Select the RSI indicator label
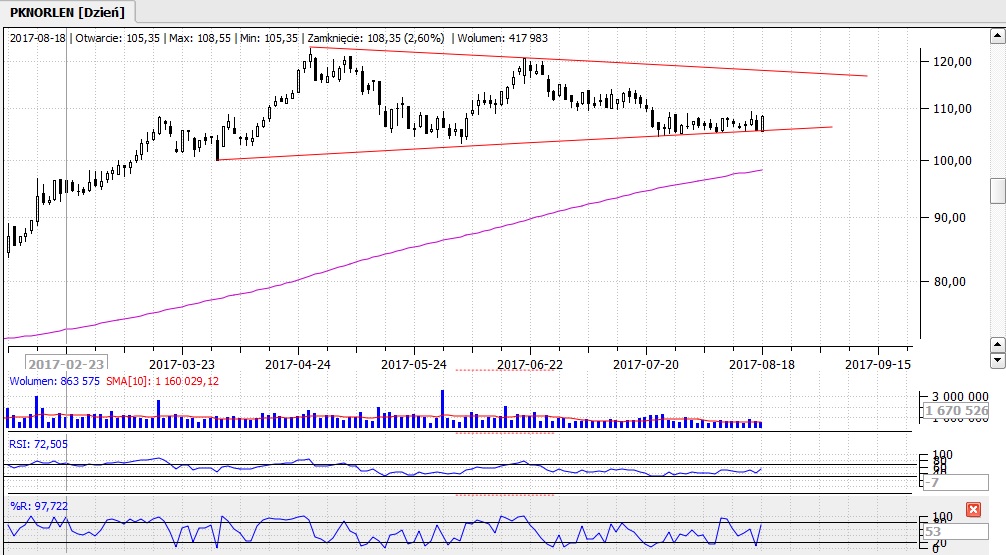Screen dimensions: 1006x555 [38, 443]
